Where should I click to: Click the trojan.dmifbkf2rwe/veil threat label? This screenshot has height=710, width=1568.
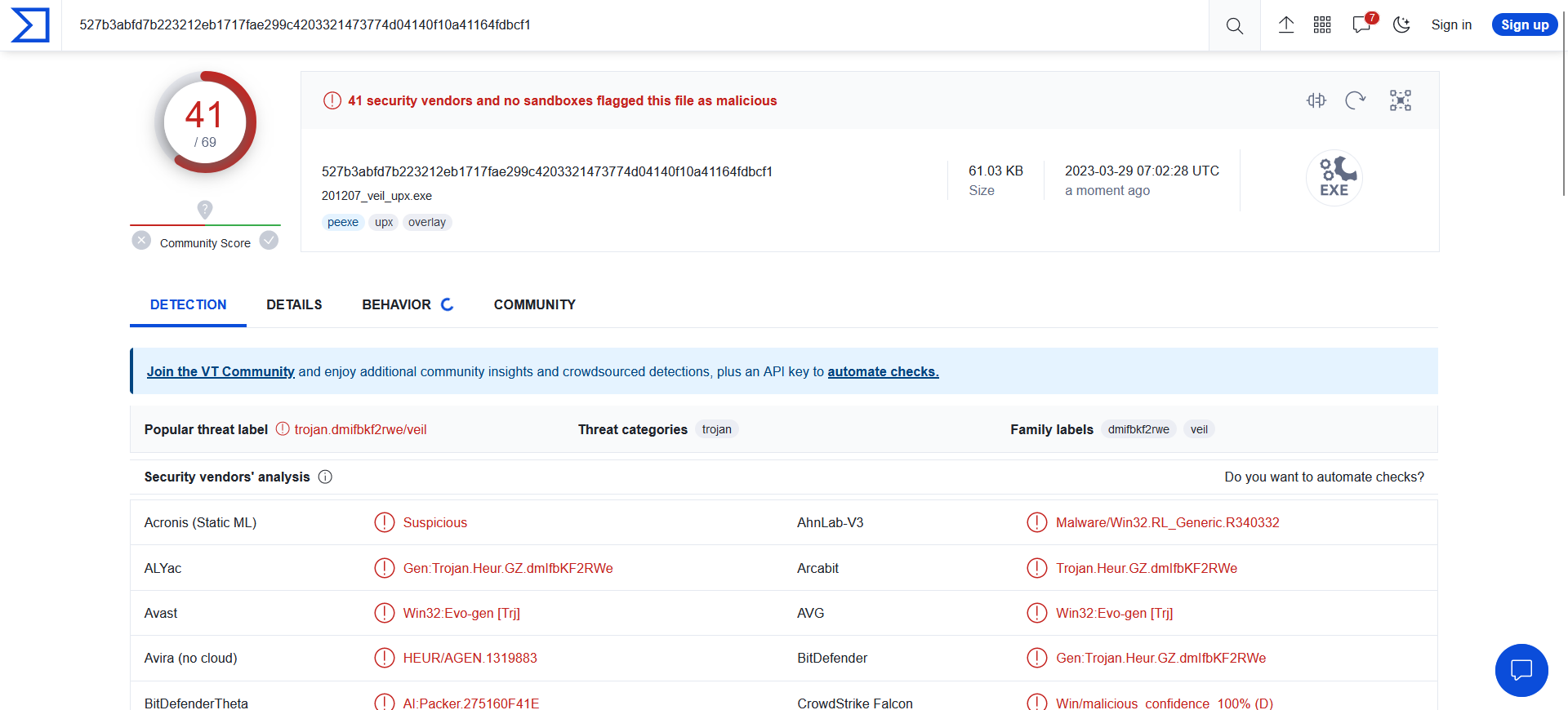pyautogui.click(x=360, y=430)
